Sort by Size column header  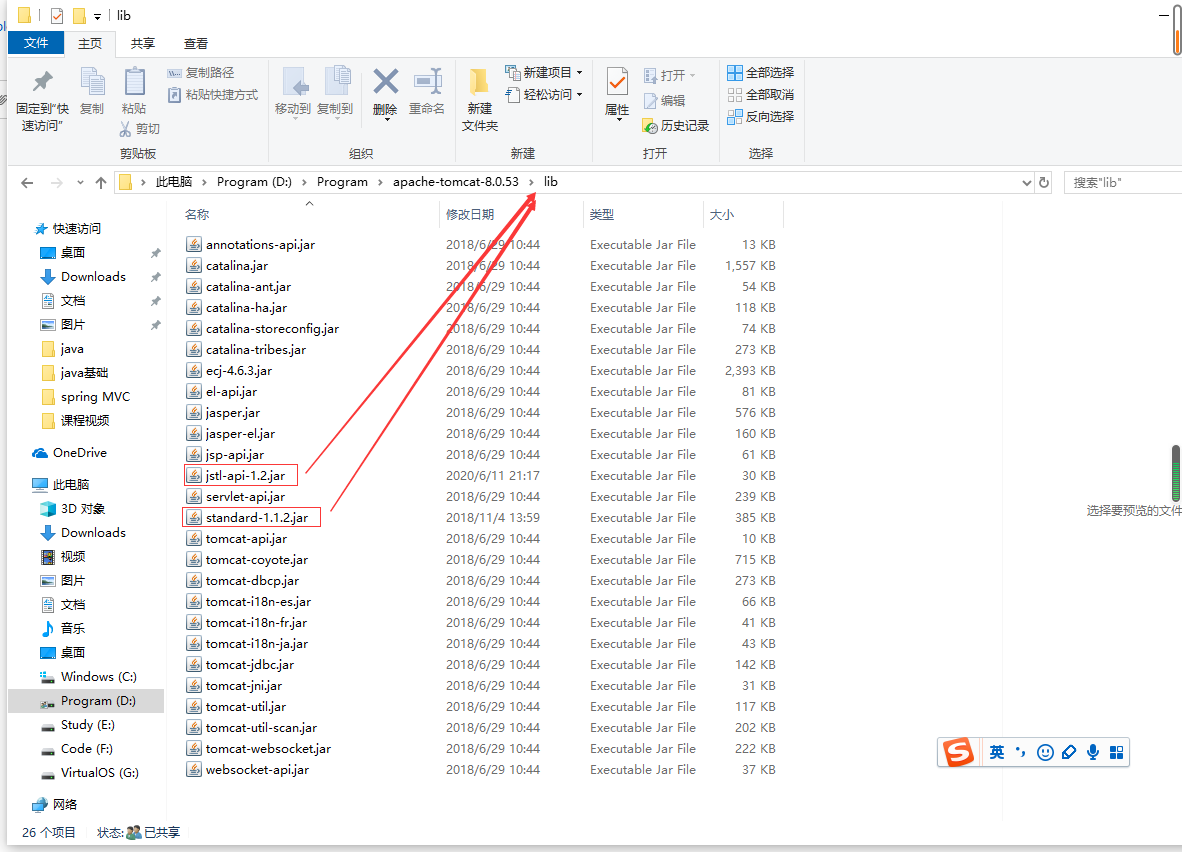click(x=721, y=215)
